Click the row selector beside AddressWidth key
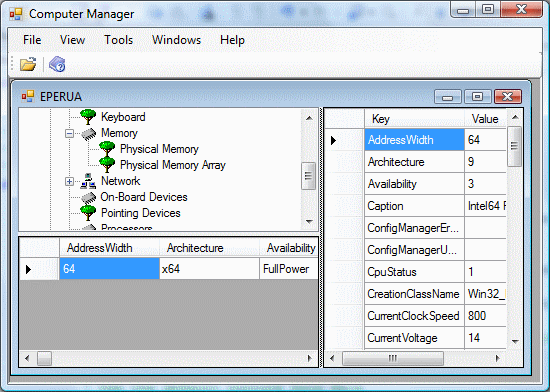Screen dimensions: 550x392 point(344,140)
